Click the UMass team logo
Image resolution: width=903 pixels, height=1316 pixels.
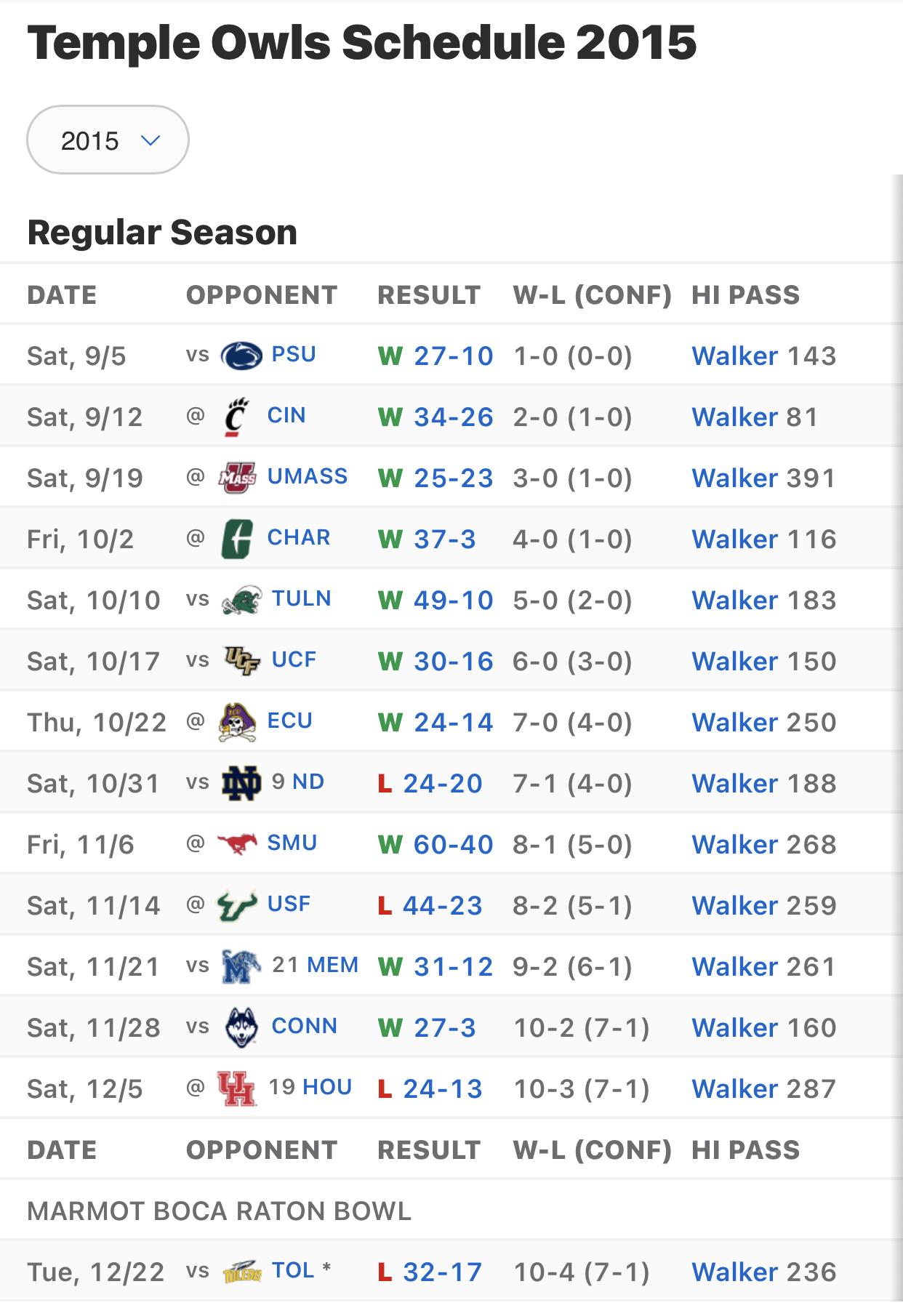237,478
